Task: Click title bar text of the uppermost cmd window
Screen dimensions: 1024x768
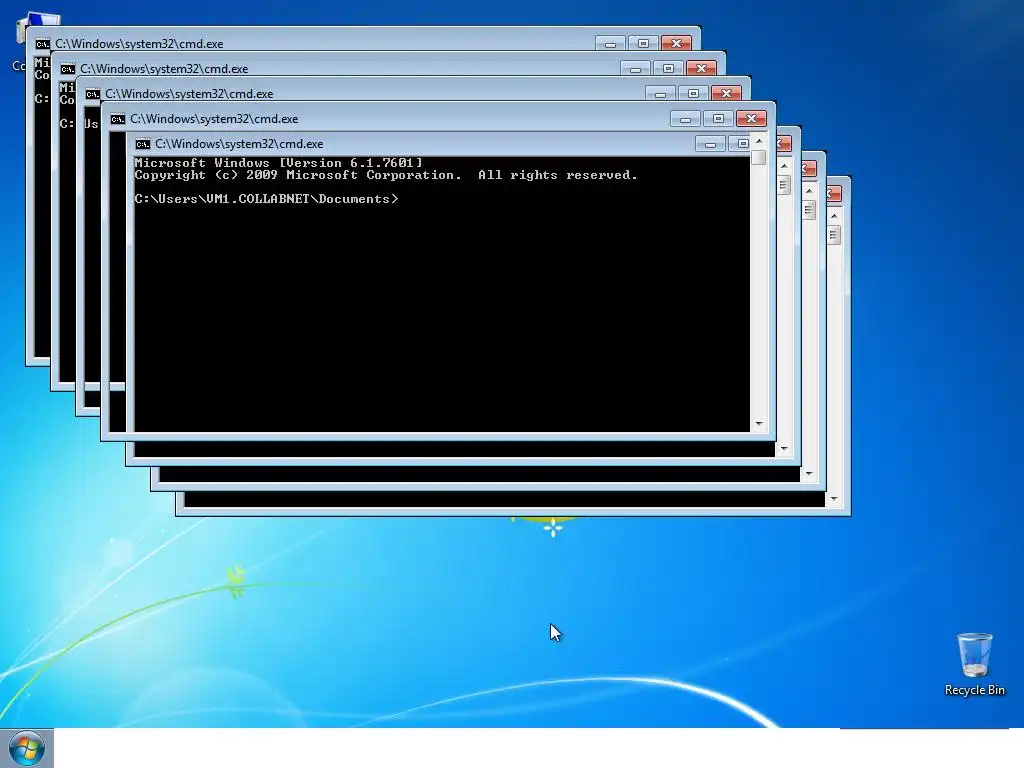Action: point(139,44)
